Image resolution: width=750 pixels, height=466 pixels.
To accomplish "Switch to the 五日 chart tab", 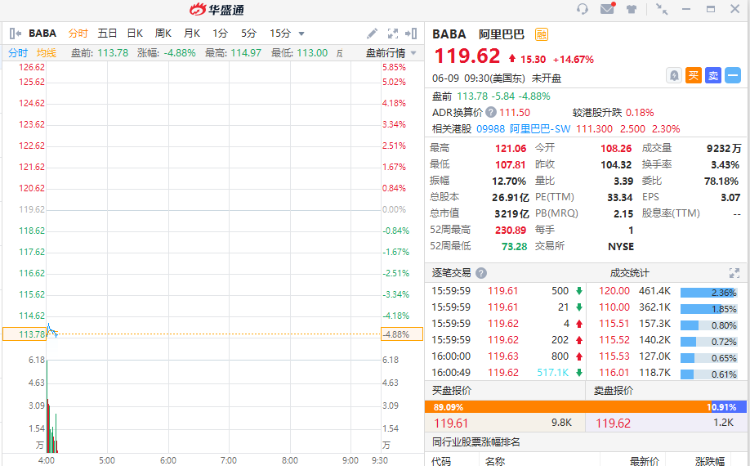I will (x=107, y=33).
